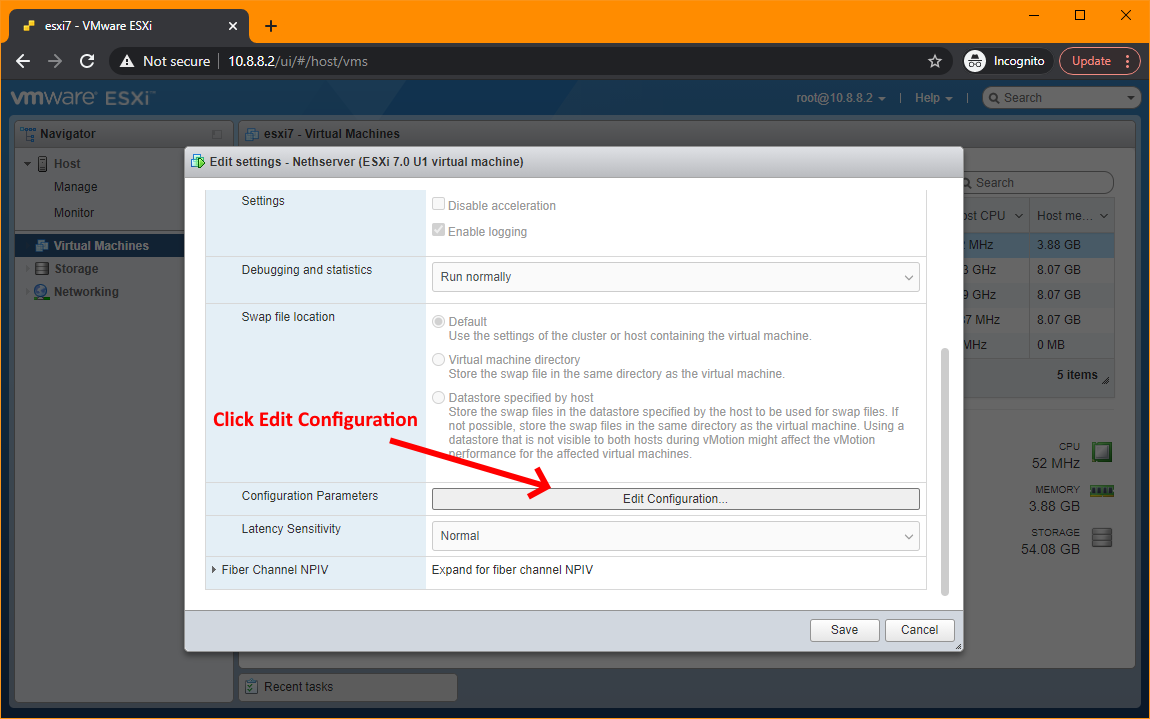
Task: Open the Help dropdown menu
Action: 934,98
